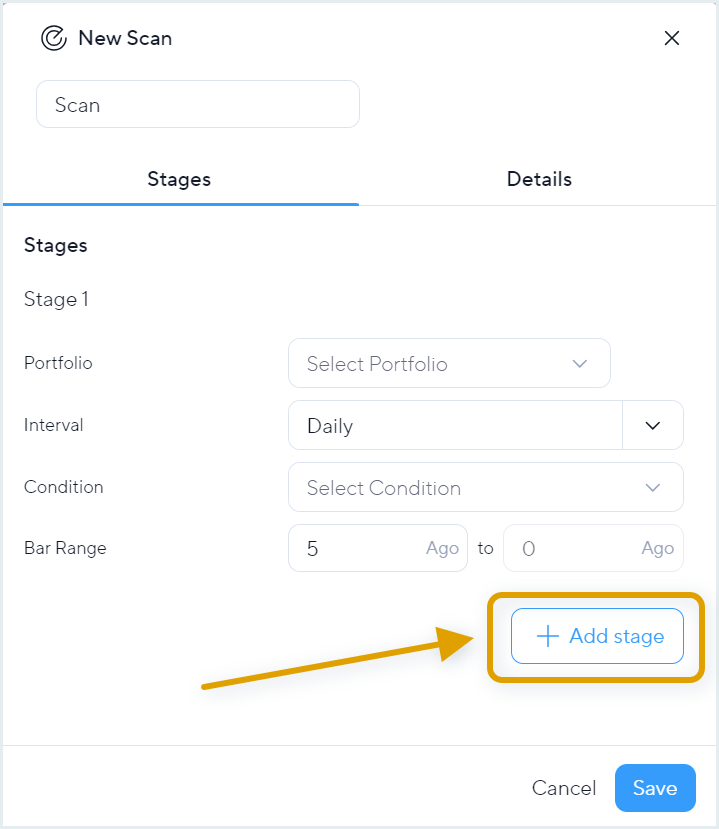Switch to the Details tab
The width and height of the screenshot is (719, 829).
[539, 179]
